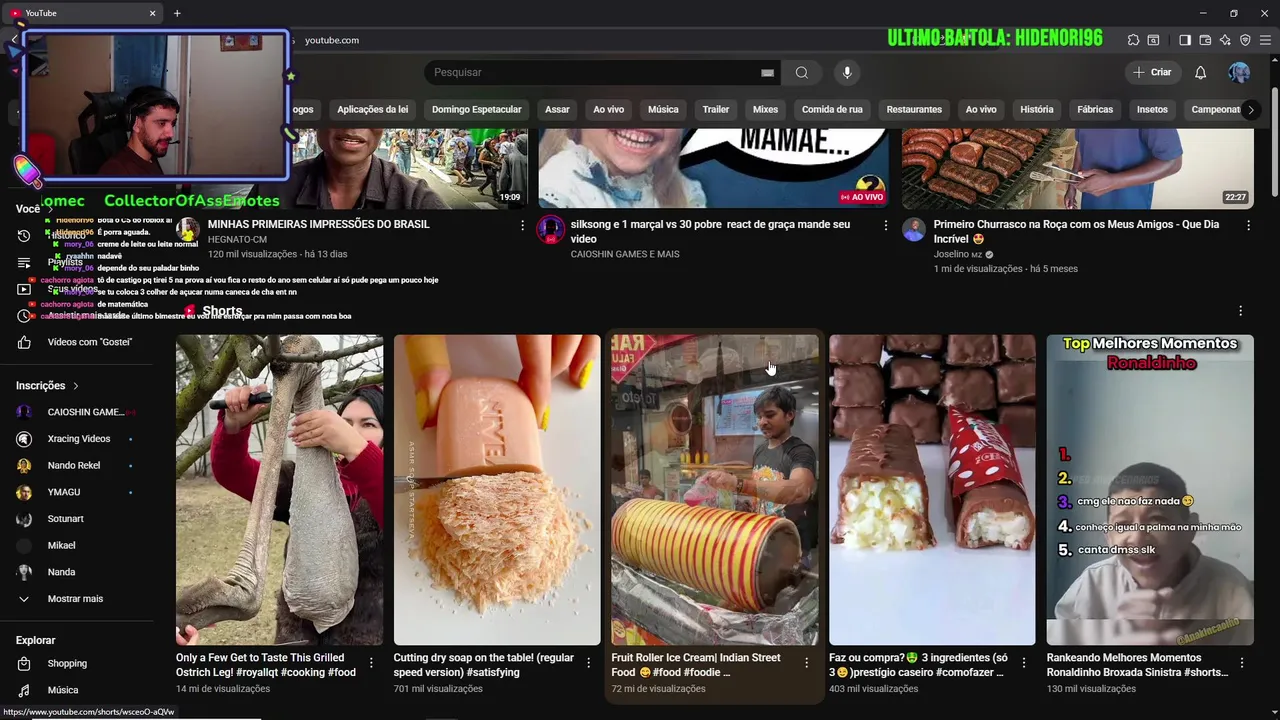Open options for Primeiro Churrasco video
This screenshot has width=1280, height=720.
tap(1248, 226)
